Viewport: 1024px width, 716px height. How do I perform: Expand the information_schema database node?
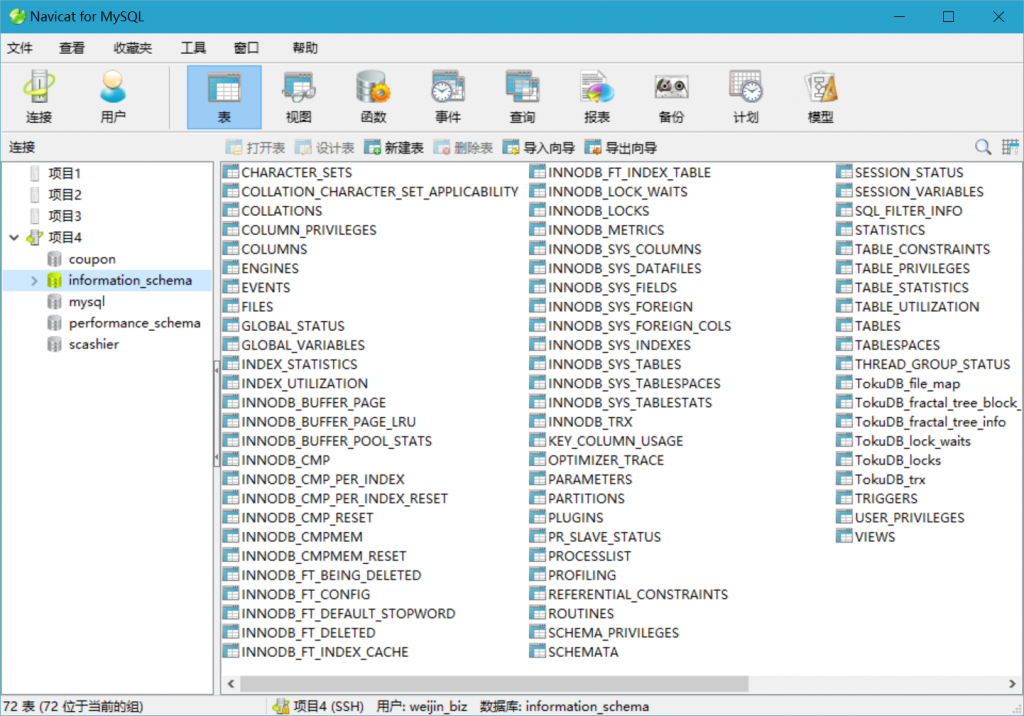coord(35,281)
